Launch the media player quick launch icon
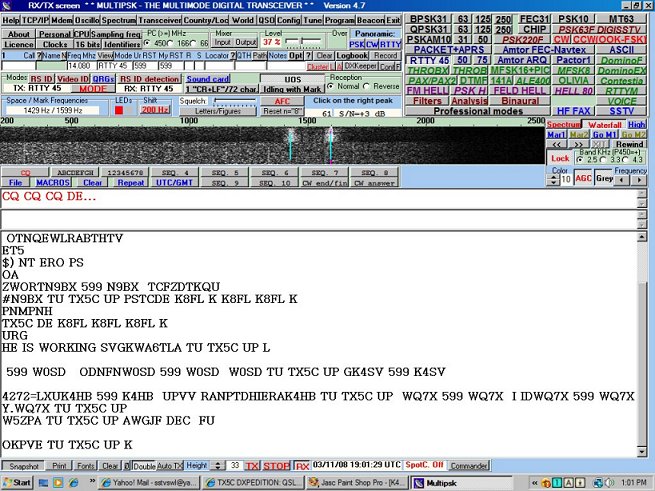This screenshot has width=655, height=491. click(58, 483)
